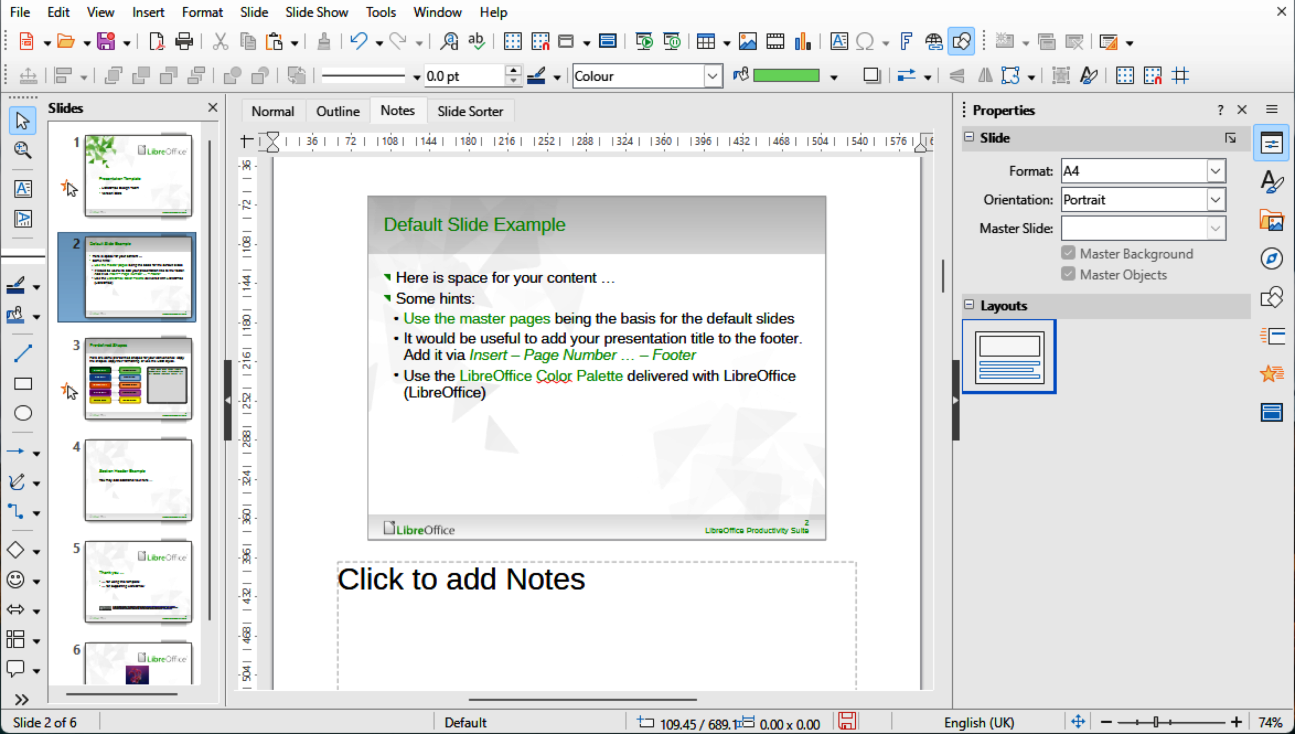
Task: Open the Format paper size dropdown
Action: [x=1215, y=171]
